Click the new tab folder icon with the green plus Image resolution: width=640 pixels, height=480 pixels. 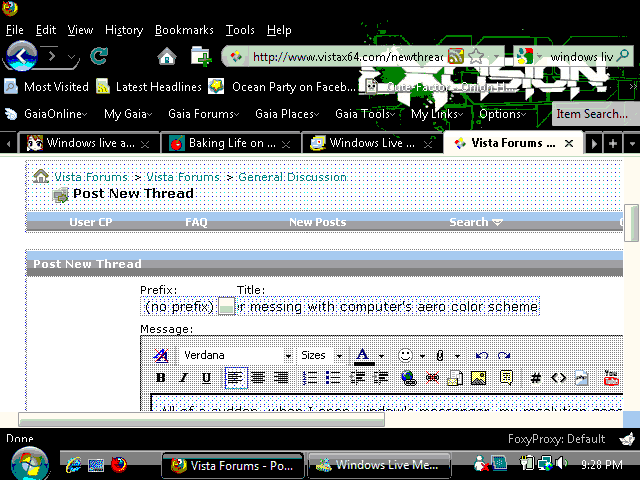(201, 56)
